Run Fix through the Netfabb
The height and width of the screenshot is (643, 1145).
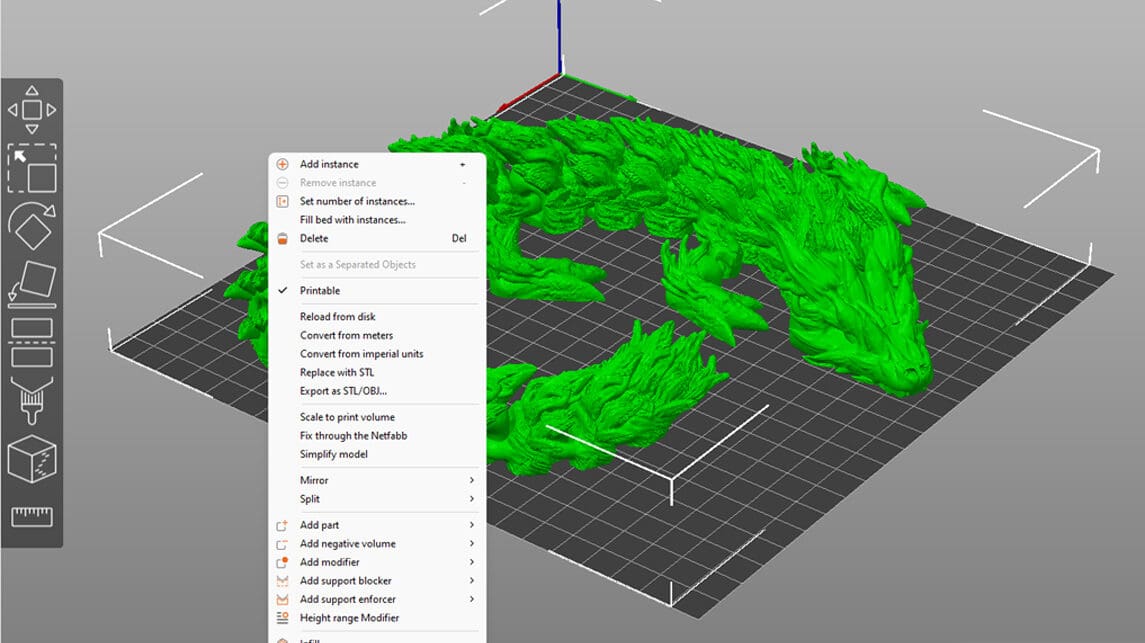[377, 436]
